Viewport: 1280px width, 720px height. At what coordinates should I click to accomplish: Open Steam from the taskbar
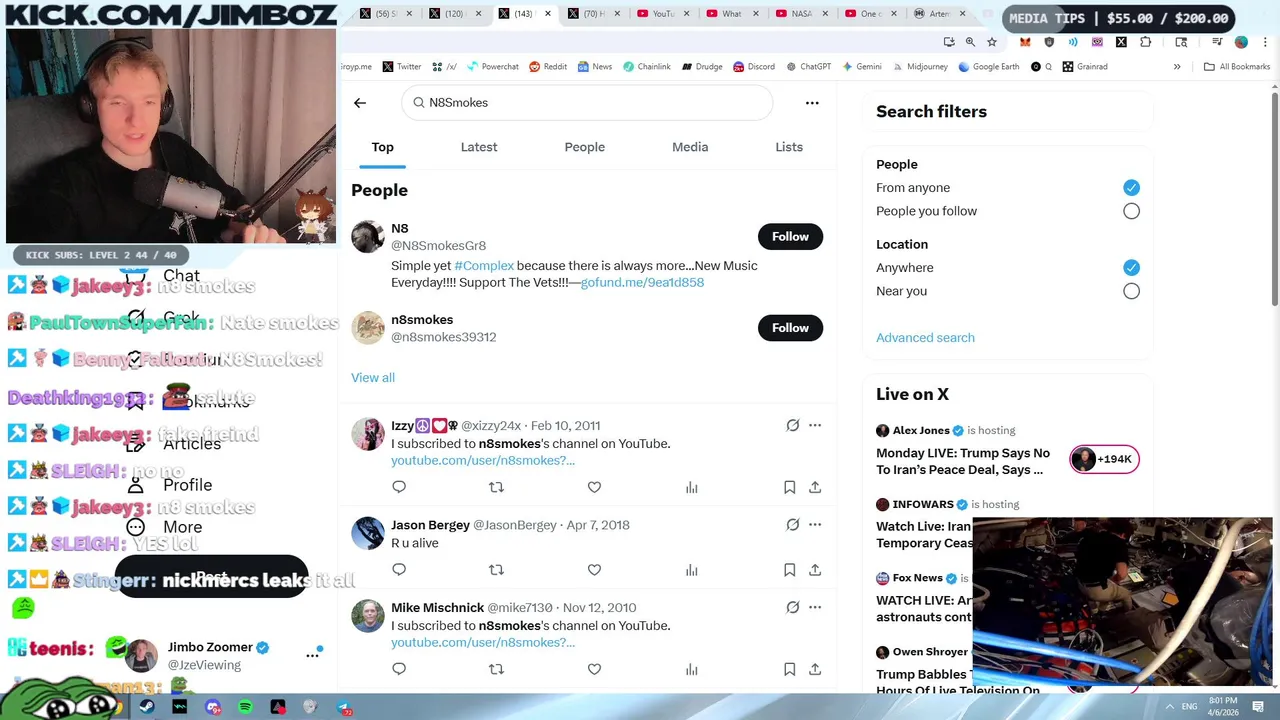pyautogui.click(x=147, y=707)
